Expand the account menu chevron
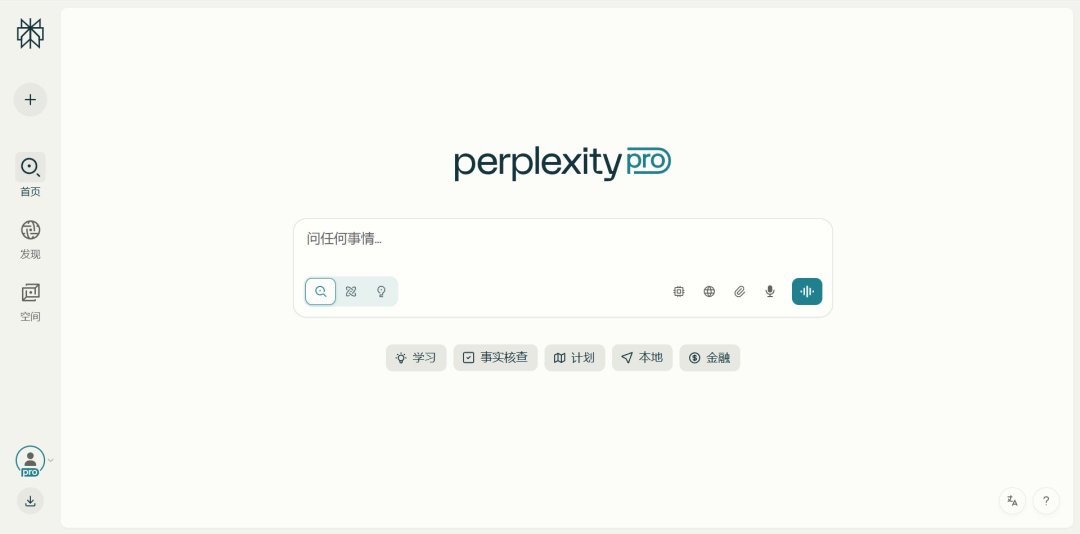Viewport: 1080px width, 534px height. [51, 460]
